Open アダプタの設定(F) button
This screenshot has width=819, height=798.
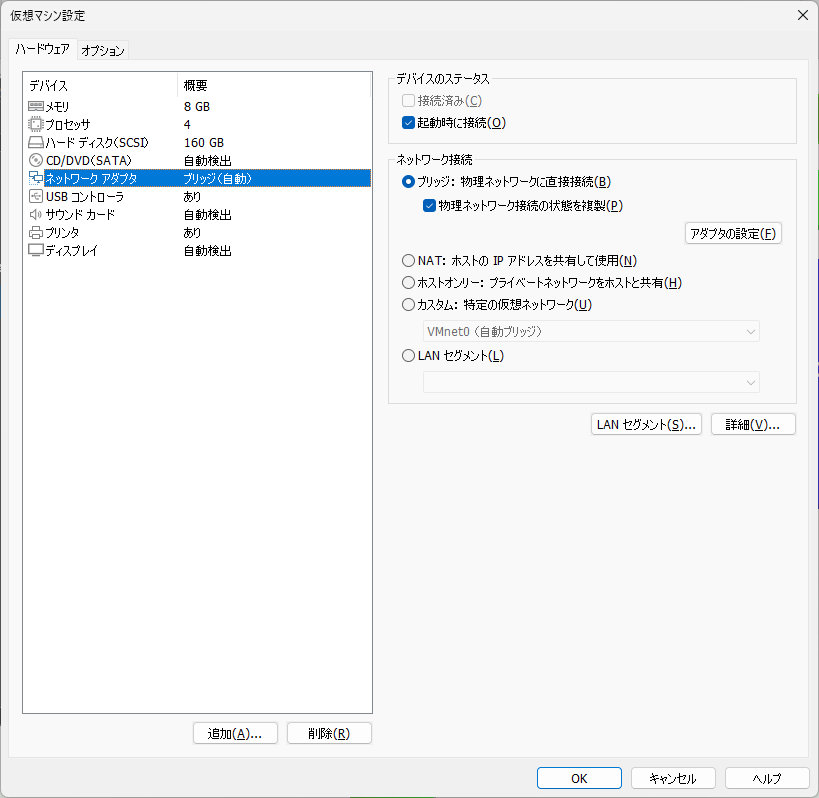coord(733,233)
